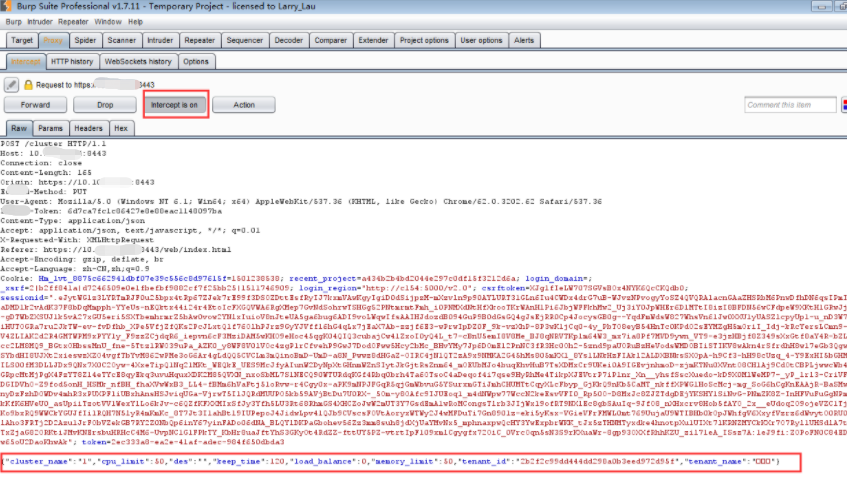Switch to the Proxy tab

coord(53,41)
